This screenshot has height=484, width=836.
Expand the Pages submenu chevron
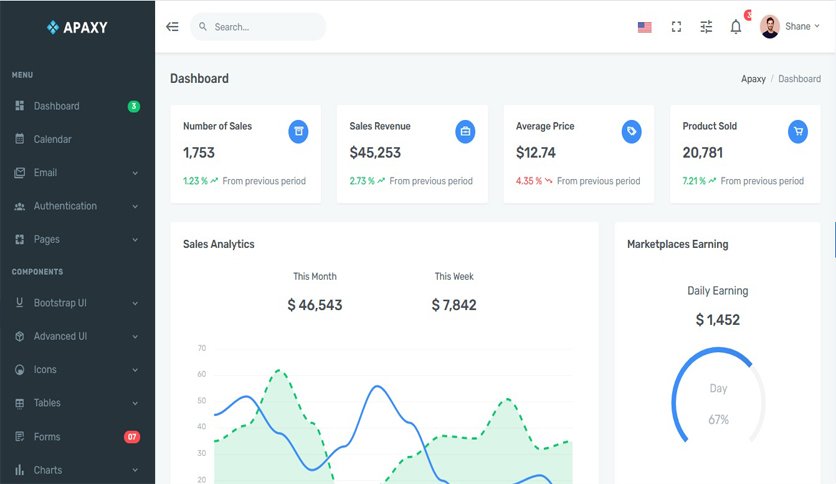click(135, 240)
